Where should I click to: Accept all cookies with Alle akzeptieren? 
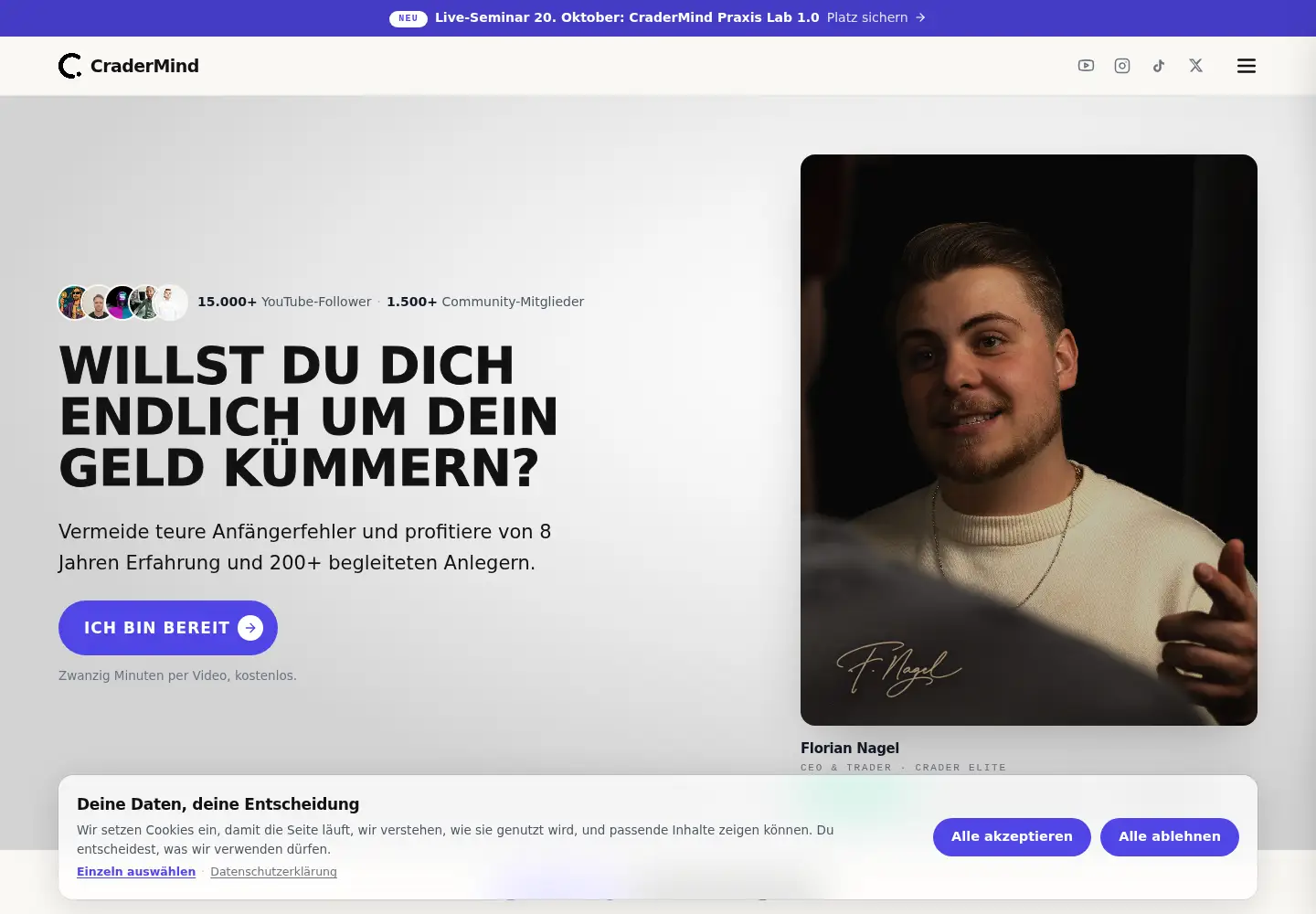tap(1012, 837)
